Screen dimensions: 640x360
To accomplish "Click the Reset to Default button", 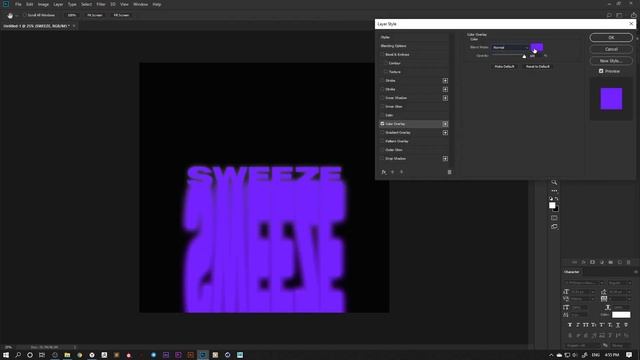I will pos(537,67).
